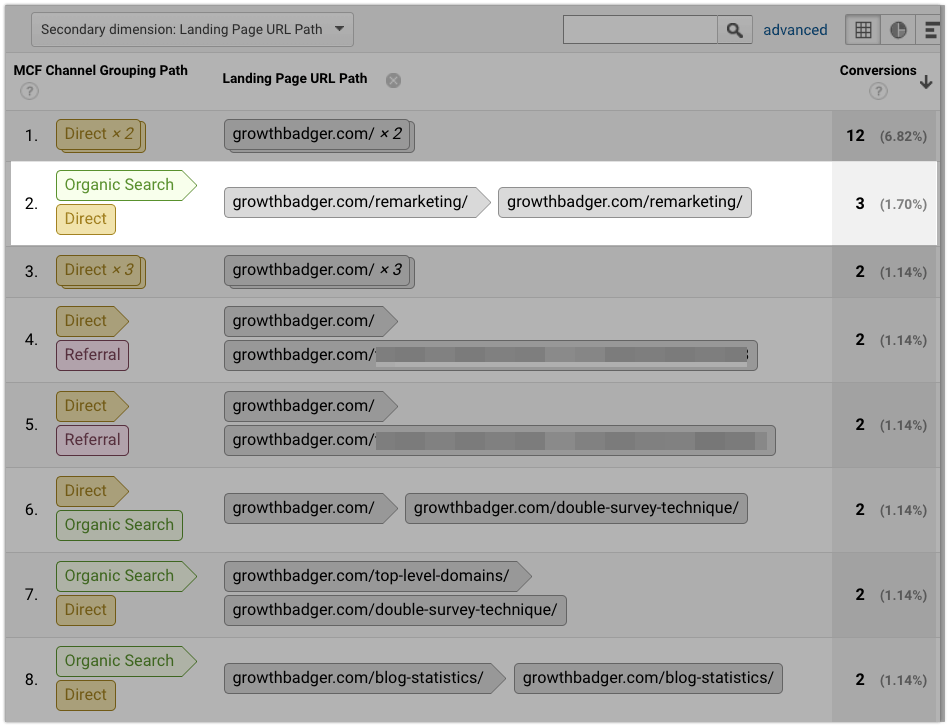
Task: Click the Organic Search tag in row 2
Action: coord(126,185)
